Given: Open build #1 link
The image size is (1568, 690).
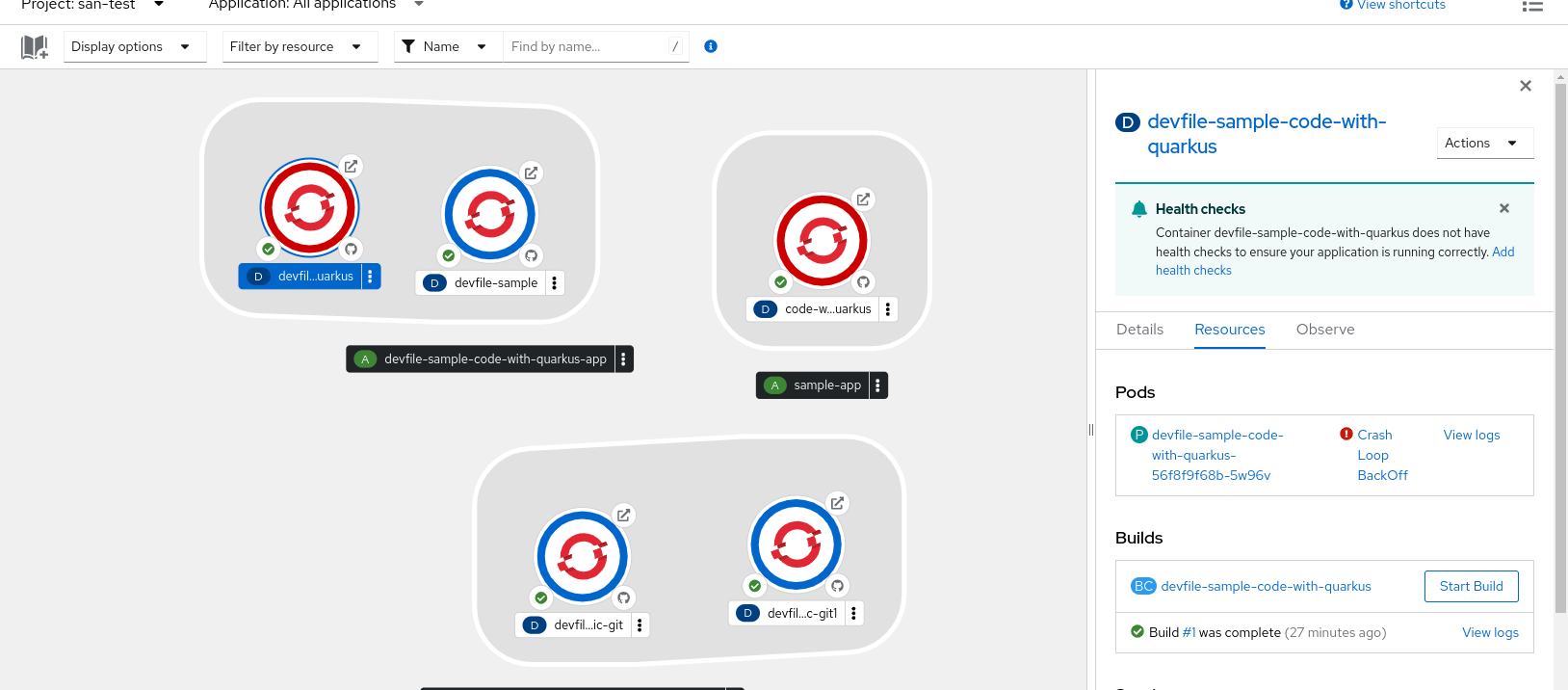Looking at the screenshot, I should point(1189,632).
